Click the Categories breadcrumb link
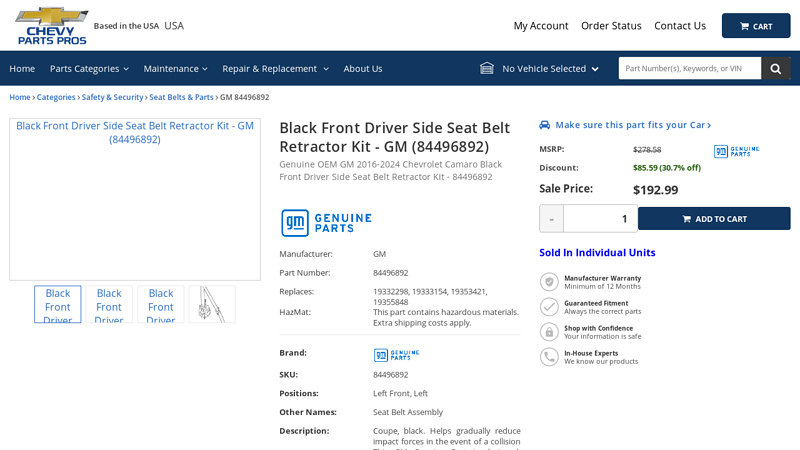The height and width of the screenshot is (450, 800). 56,97
